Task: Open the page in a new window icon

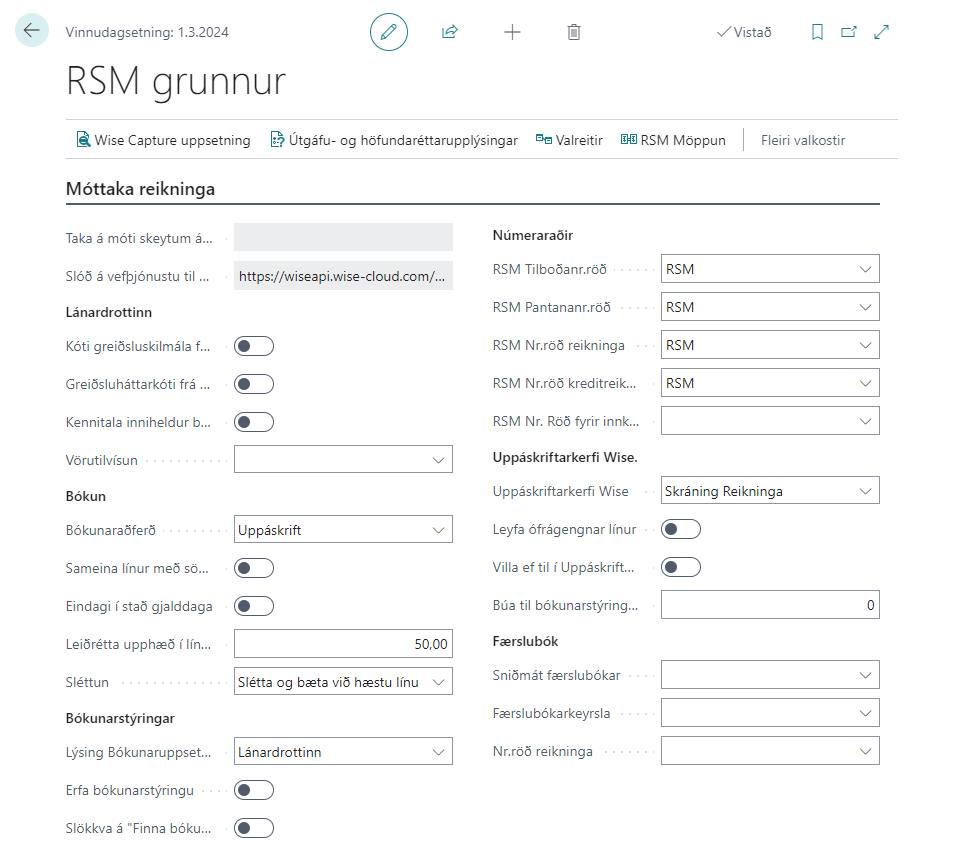Action: pyautogui.click(x=849, y=31)
